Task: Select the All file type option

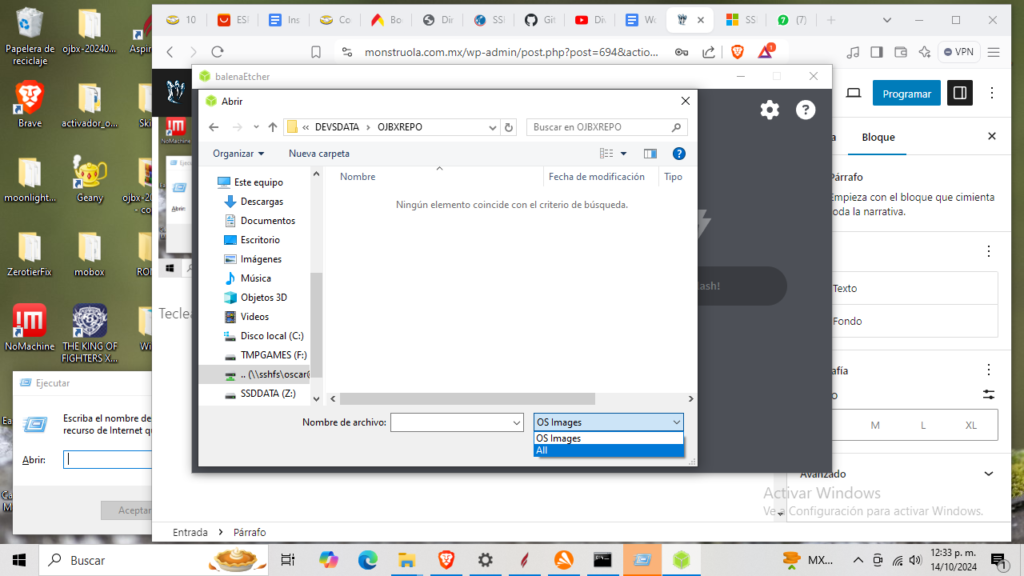Action: click(609, 451)
